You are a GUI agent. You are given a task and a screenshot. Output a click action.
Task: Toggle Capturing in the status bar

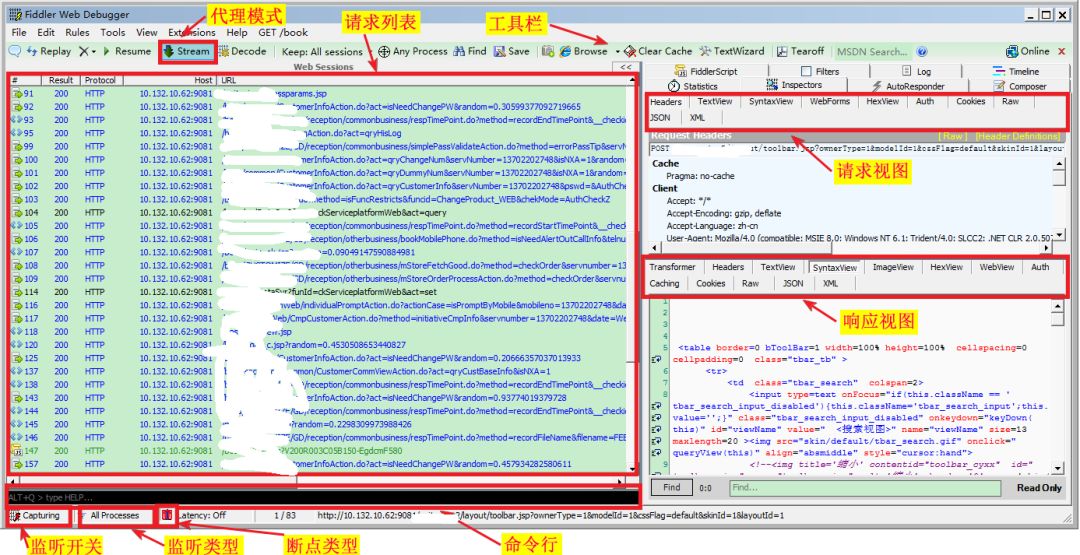[x=38, y=515]
